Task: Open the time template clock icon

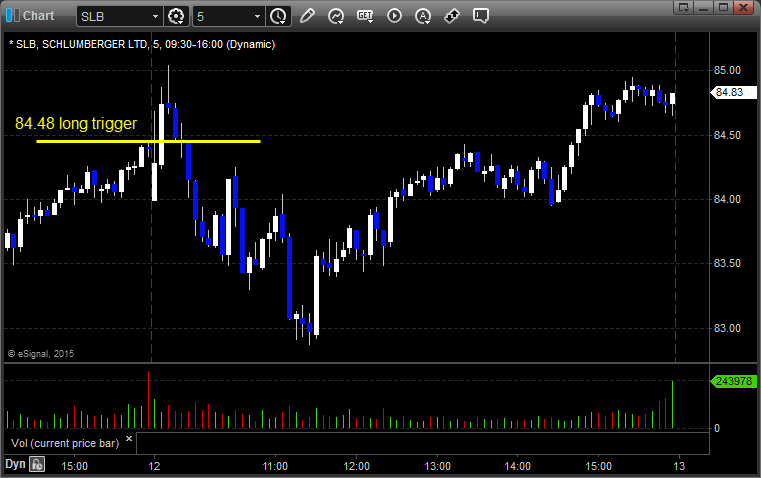Action: pos(279,16)
